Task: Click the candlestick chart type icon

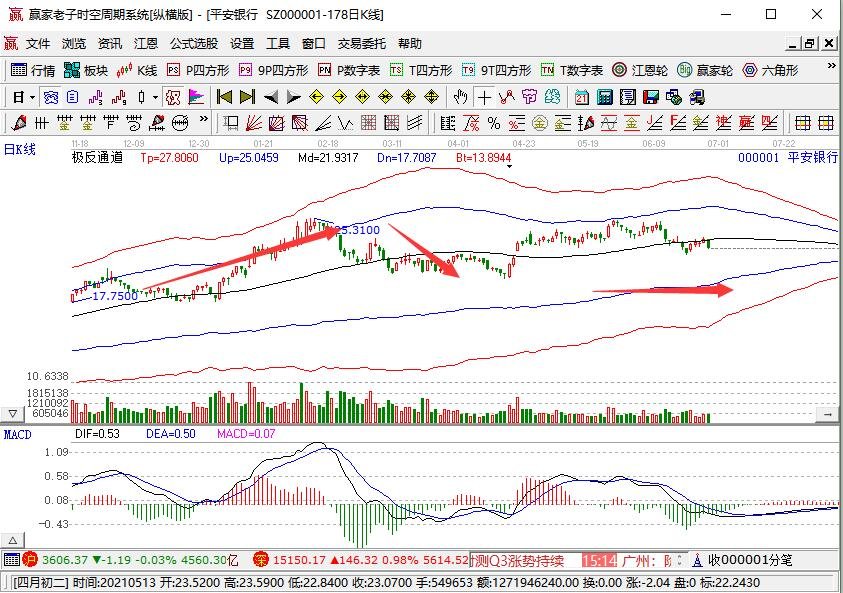Action: pos(141,97)
